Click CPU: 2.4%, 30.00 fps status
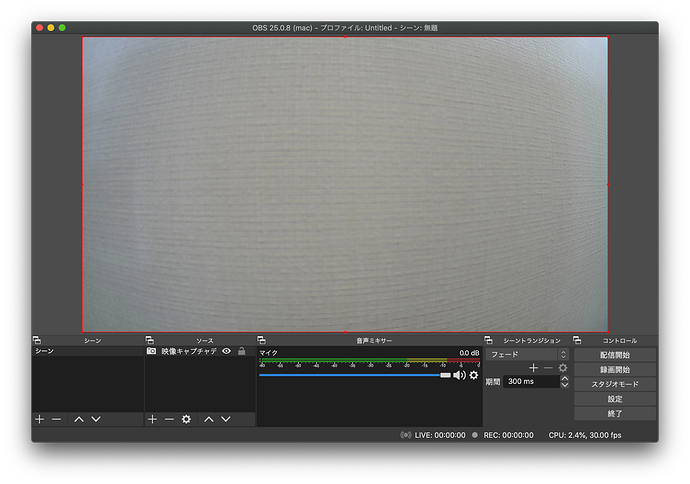The width and height of the screenshot is (690, 484). pos(585,435)
